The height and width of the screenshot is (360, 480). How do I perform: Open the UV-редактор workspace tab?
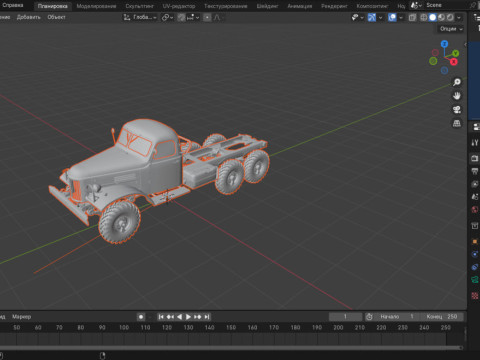[179, 6]
